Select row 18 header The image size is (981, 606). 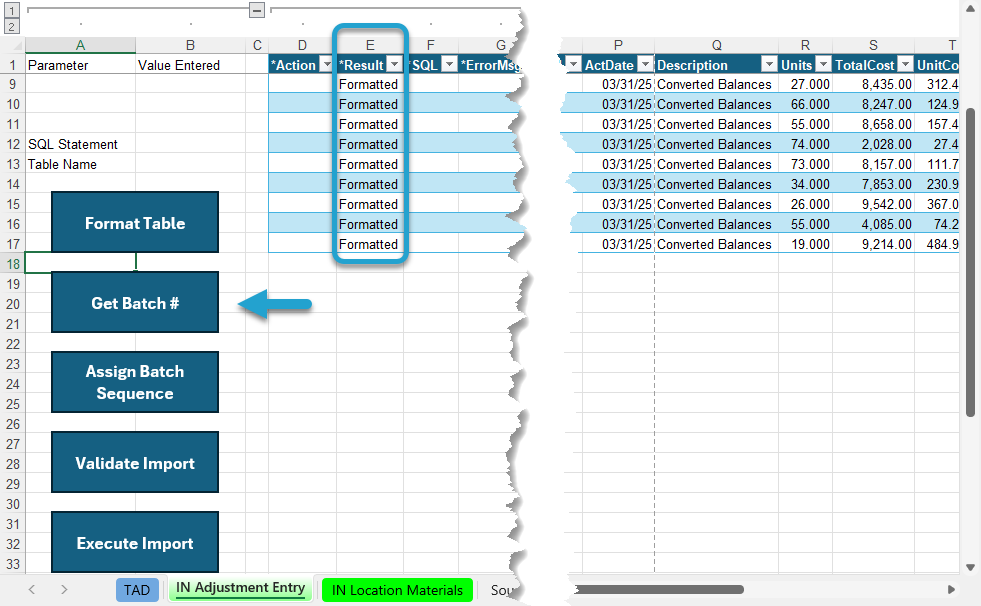(13, 264)
